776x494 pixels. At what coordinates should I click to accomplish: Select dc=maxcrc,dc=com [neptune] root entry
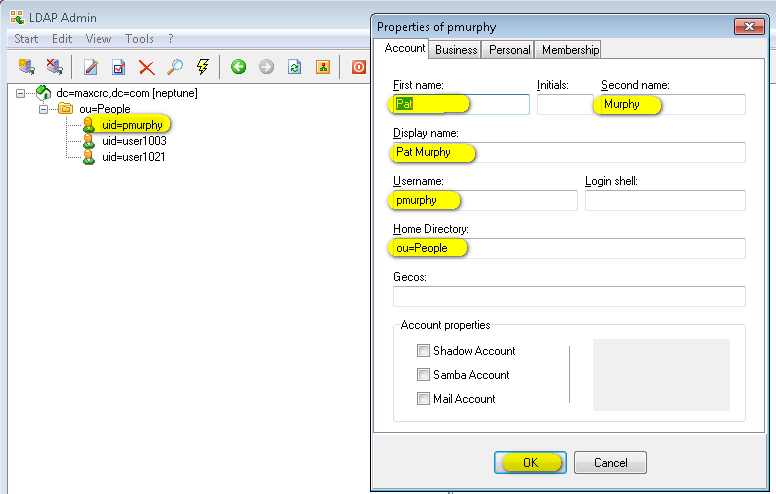(127, 93)
